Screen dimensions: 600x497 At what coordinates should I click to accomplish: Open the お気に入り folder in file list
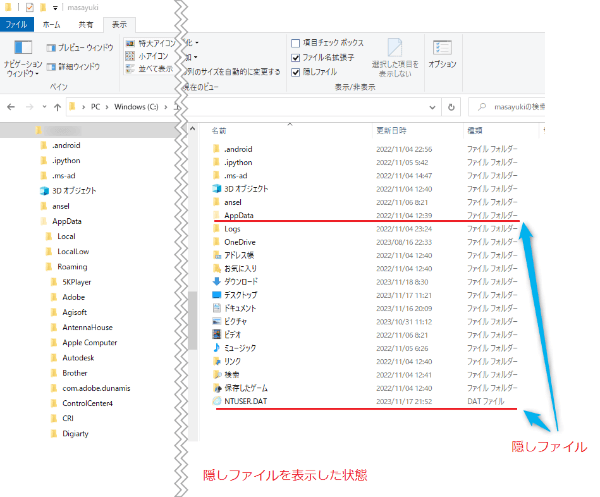(x=234, y=269)
